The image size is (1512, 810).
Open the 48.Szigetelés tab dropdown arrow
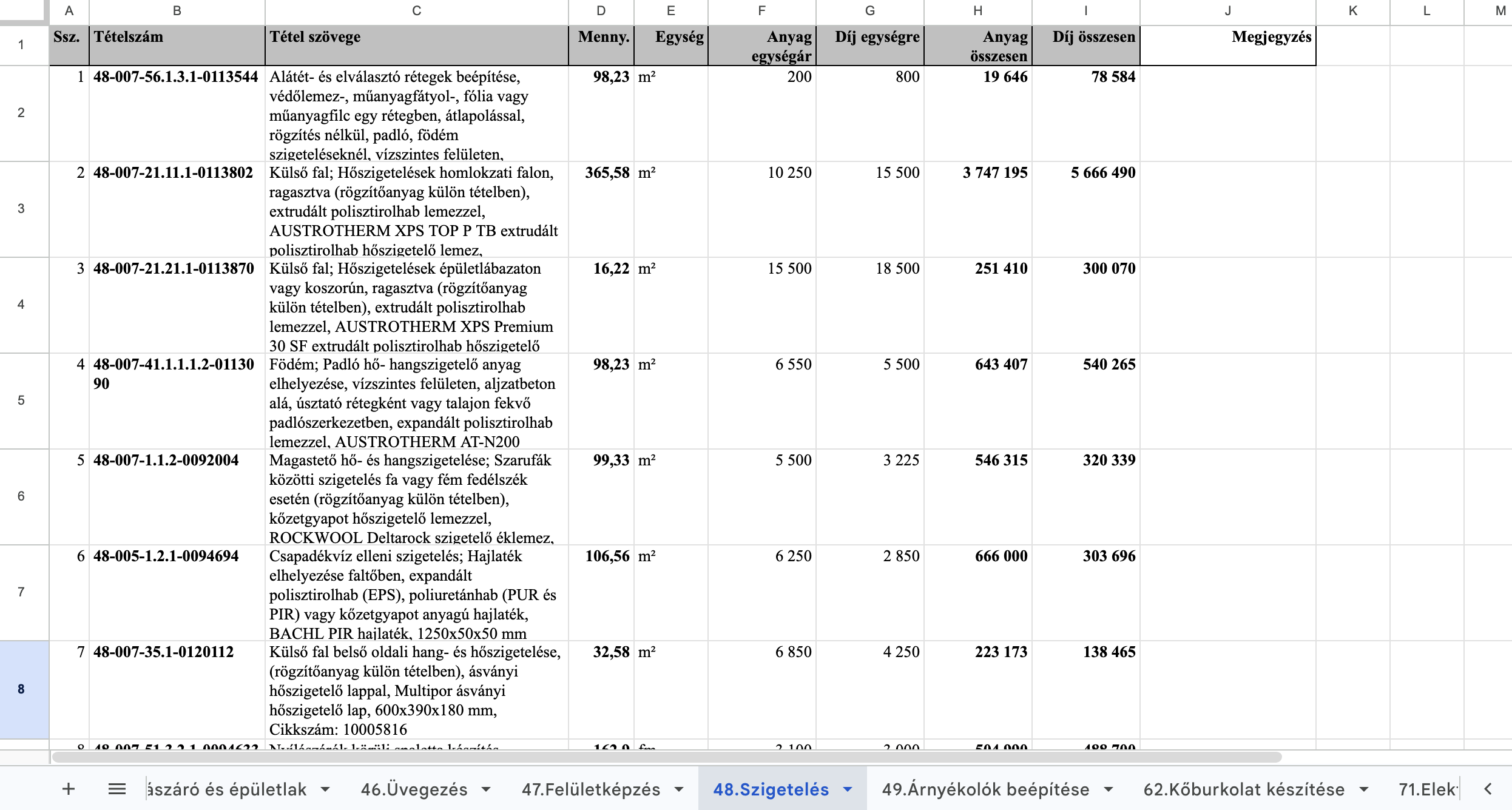click(x=848, y=789)
